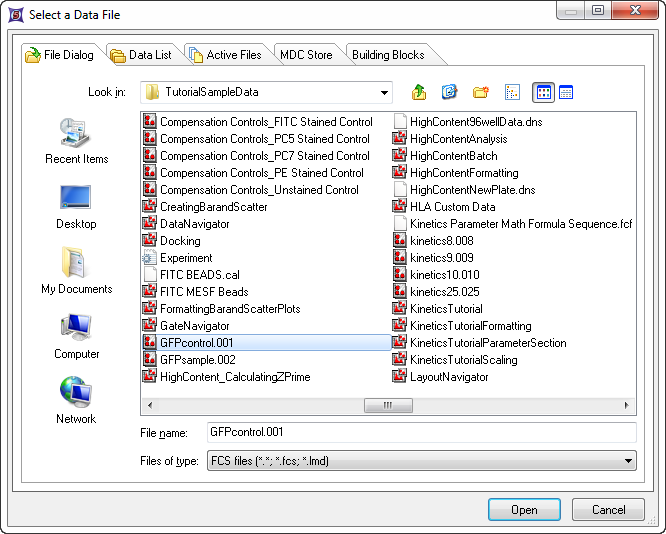Click the Cancel button
The height and width of the screenshot is (534, 666).
[x=608, y=509]
